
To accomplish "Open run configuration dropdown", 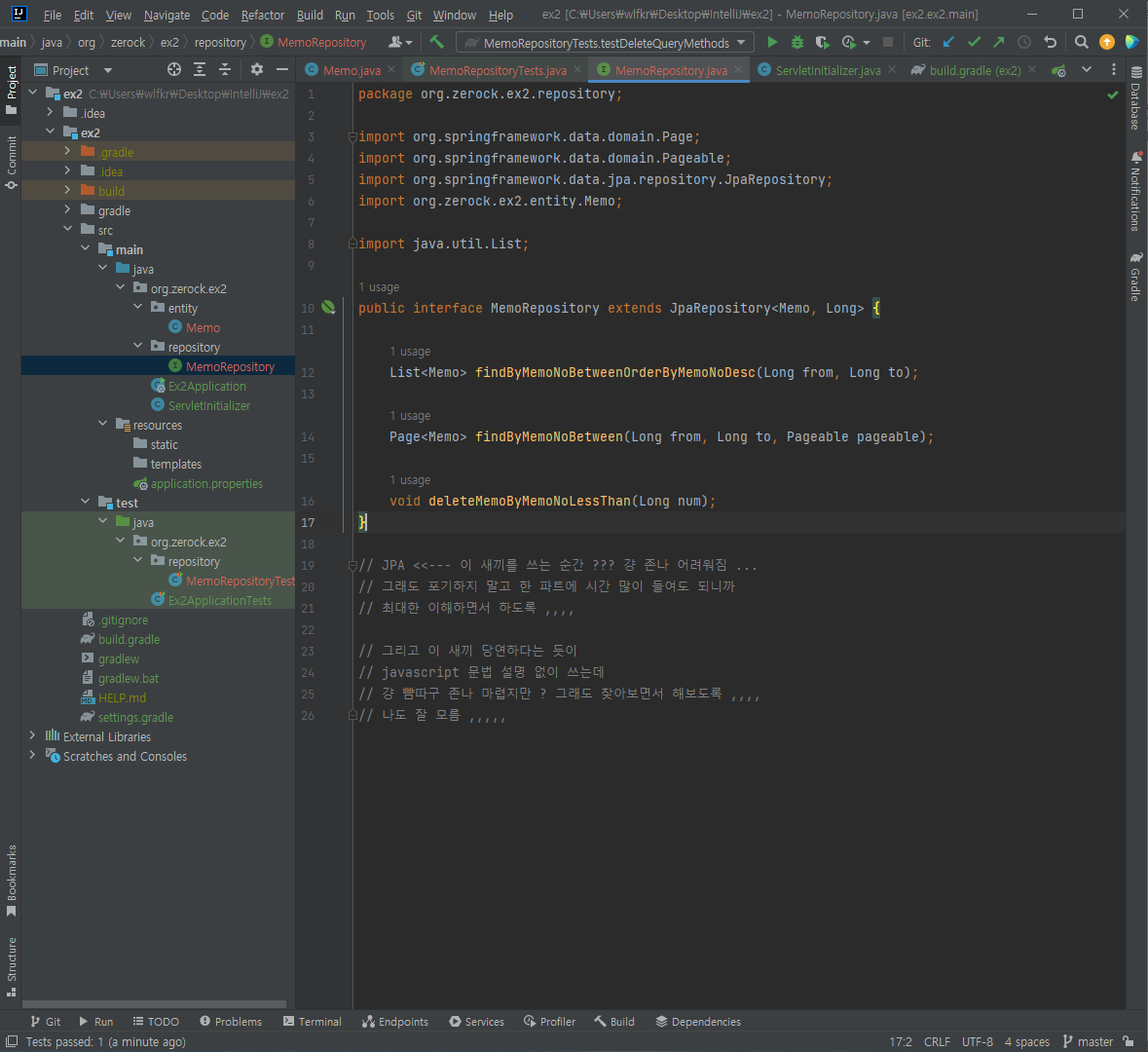I will [x=606, y=43].
